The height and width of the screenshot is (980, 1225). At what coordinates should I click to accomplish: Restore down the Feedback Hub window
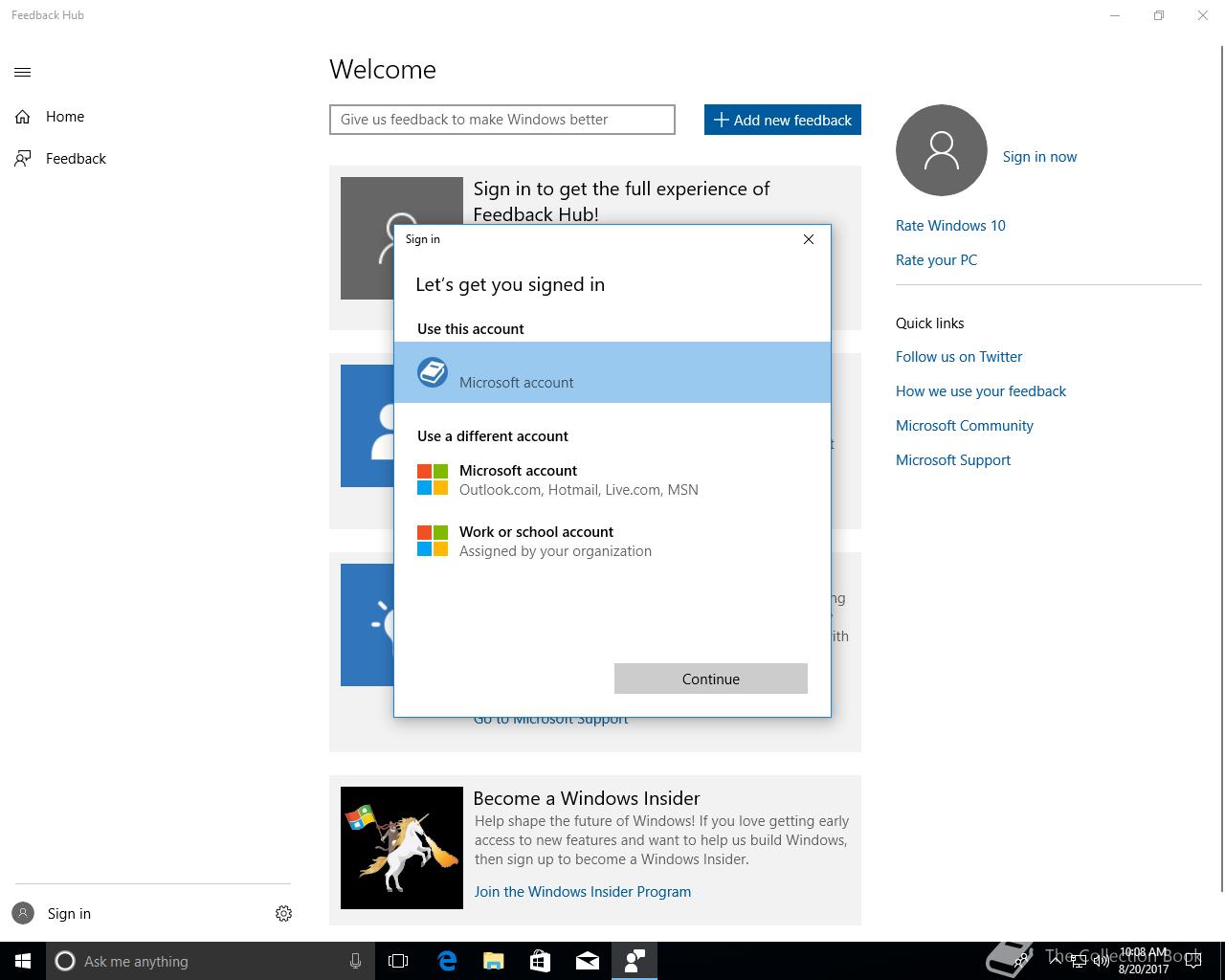(x=1159, y=15)
